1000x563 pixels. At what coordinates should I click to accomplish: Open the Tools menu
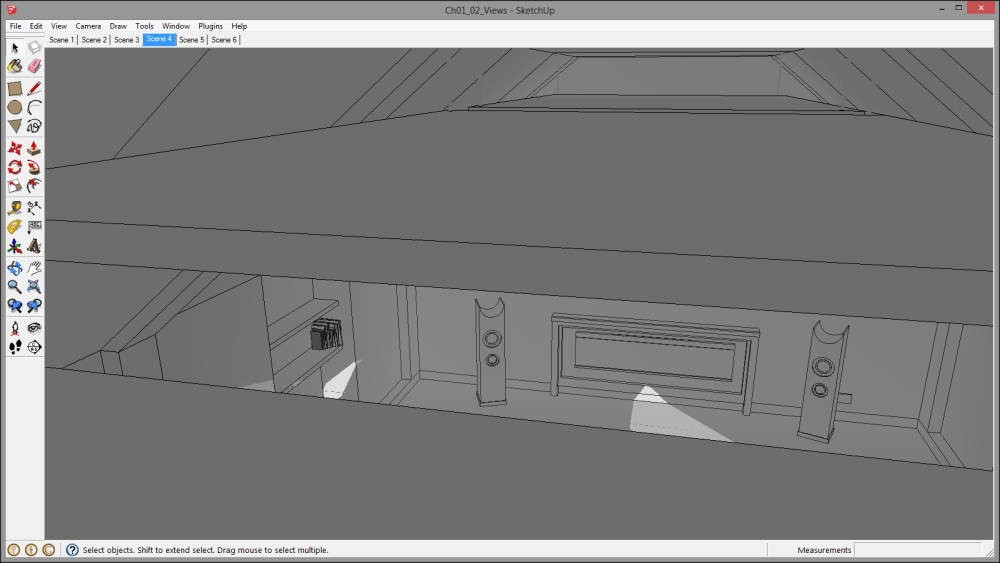click(144, 26)
